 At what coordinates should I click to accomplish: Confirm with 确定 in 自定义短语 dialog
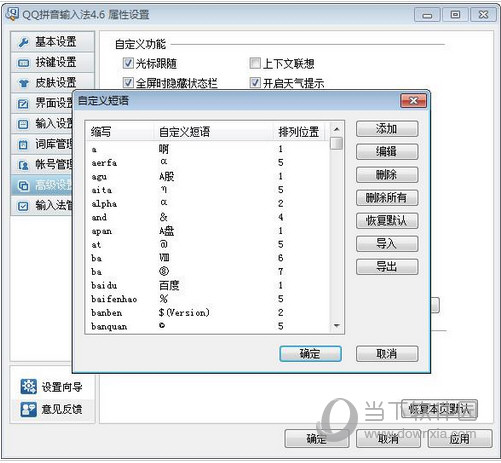(310, 354)
